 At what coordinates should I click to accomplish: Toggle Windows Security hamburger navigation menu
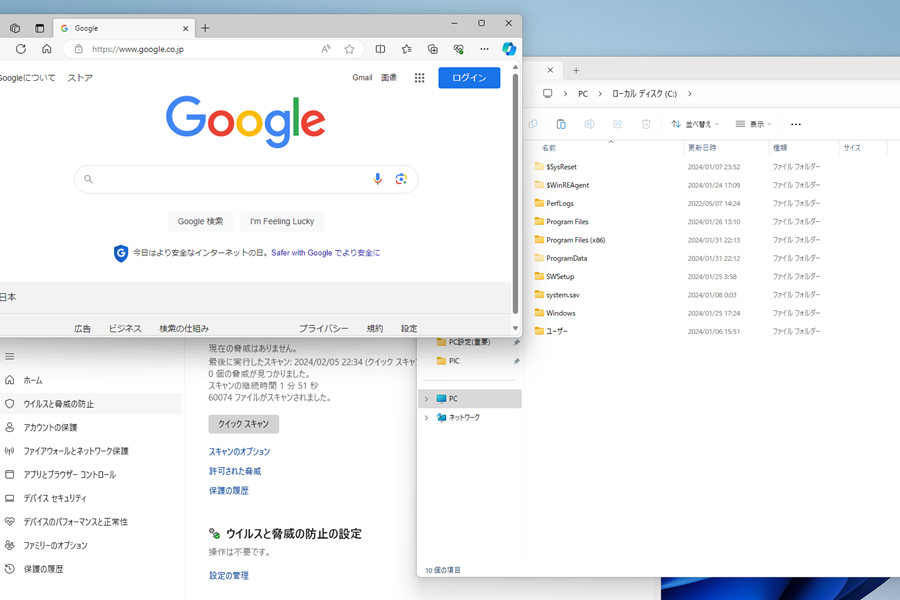click(x=10, y=356)
